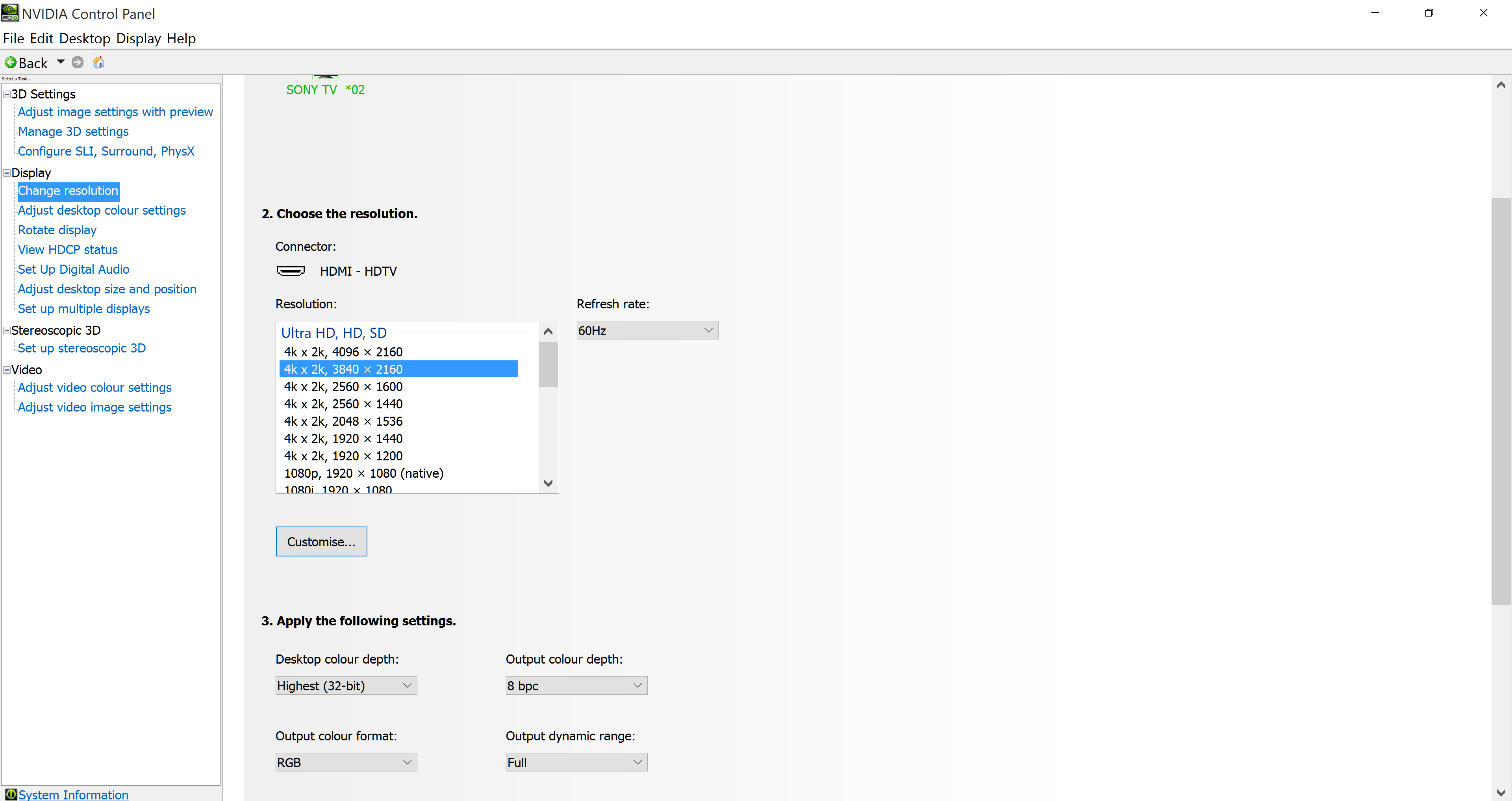Collapse the Stereoscopic 3D tree node
Image resolution: width=1512 pixels, height=801 pixels.
(6, 331)
